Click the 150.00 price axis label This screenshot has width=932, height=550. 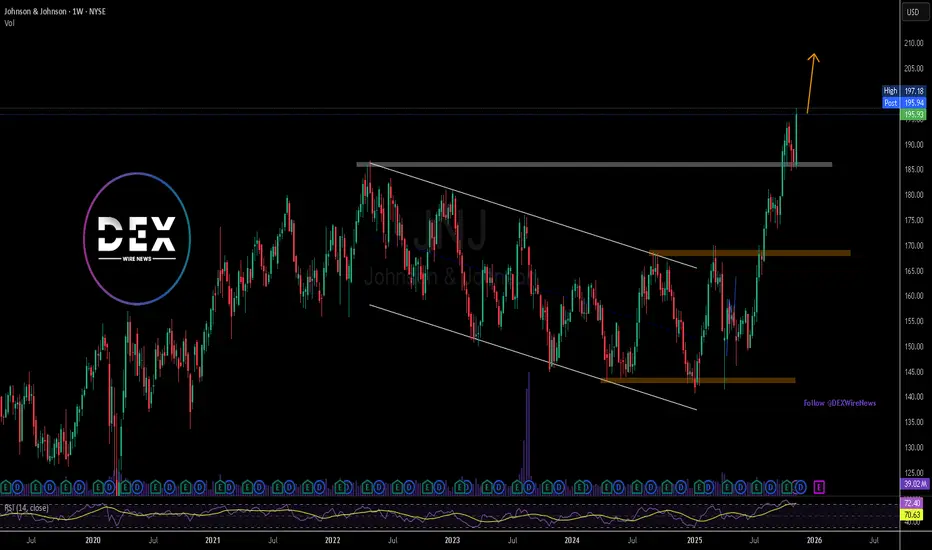click(914, 346)
